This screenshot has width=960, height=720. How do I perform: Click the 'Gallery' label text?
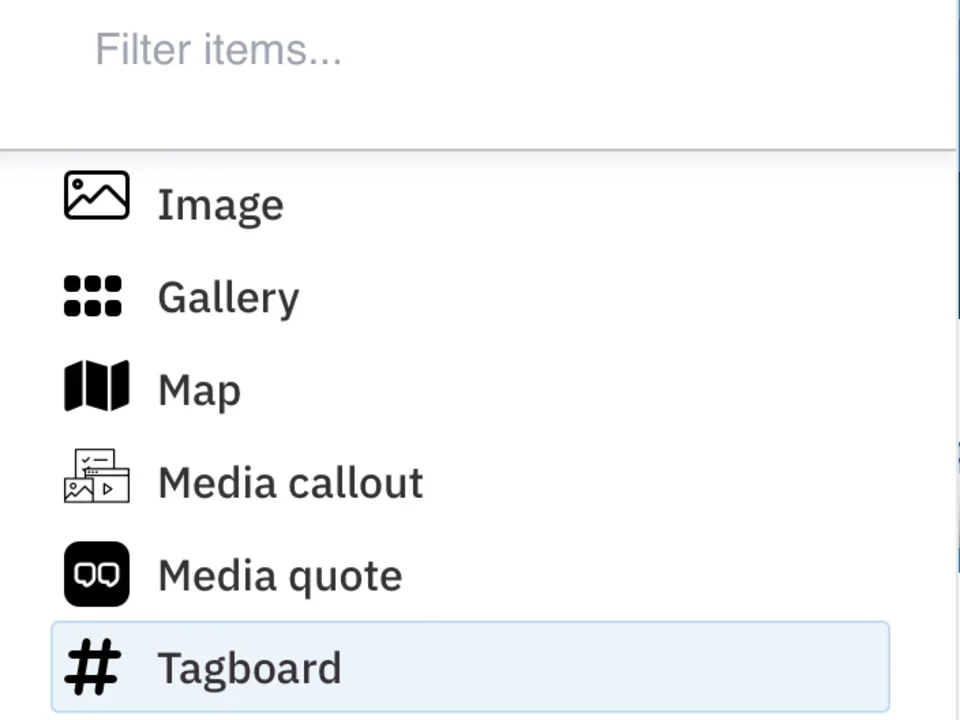(228, 297)
